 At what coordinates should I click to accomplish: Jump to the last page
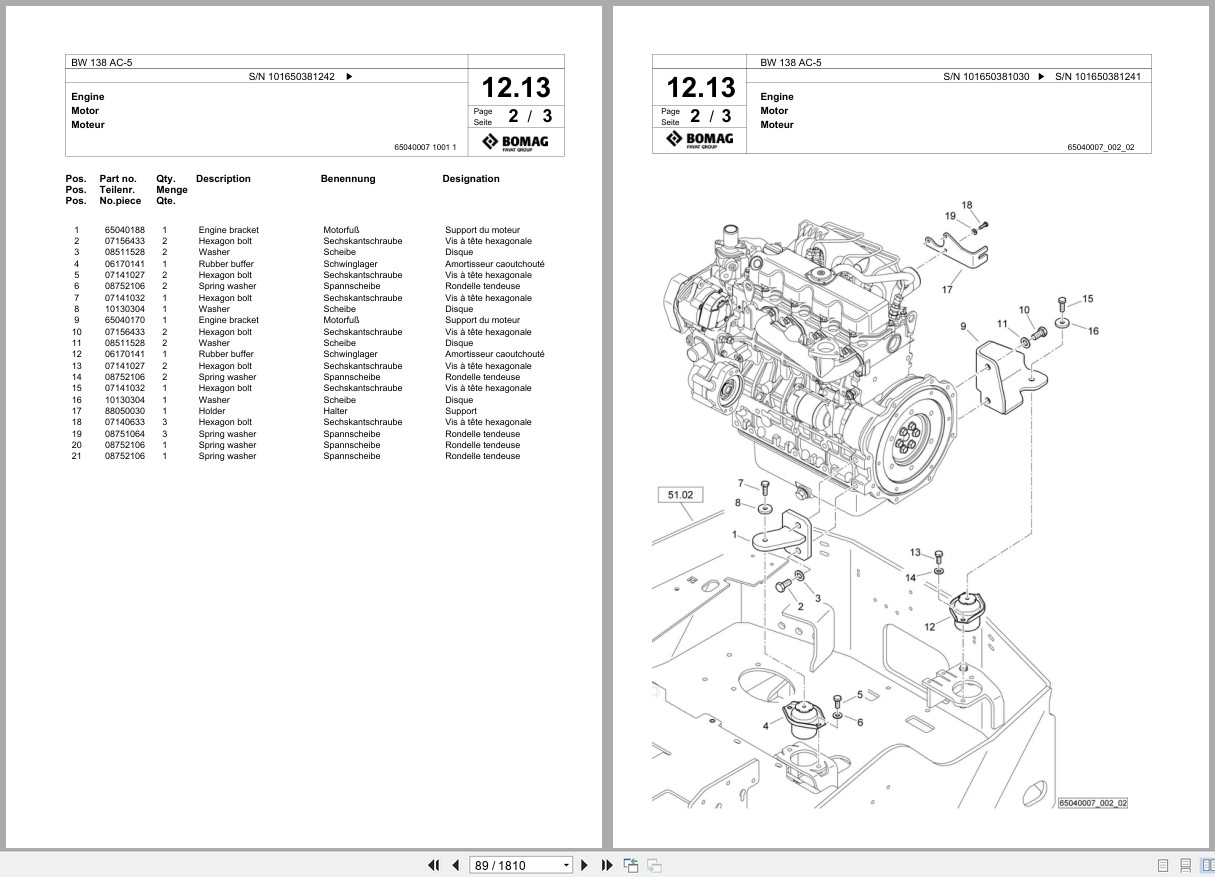pyautogui.click(x=607, y=865)
